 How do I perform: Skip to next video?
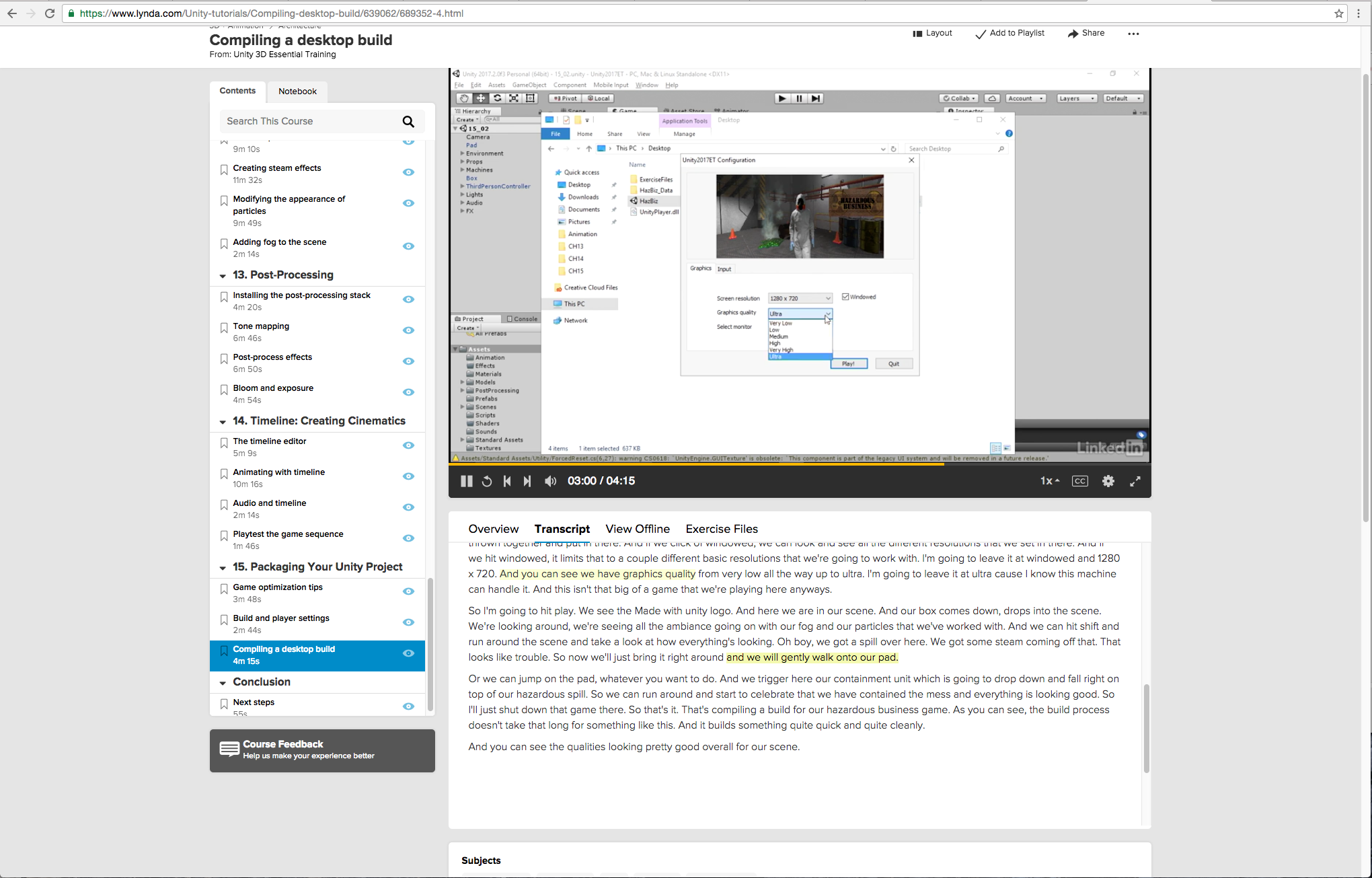[527, 481]
